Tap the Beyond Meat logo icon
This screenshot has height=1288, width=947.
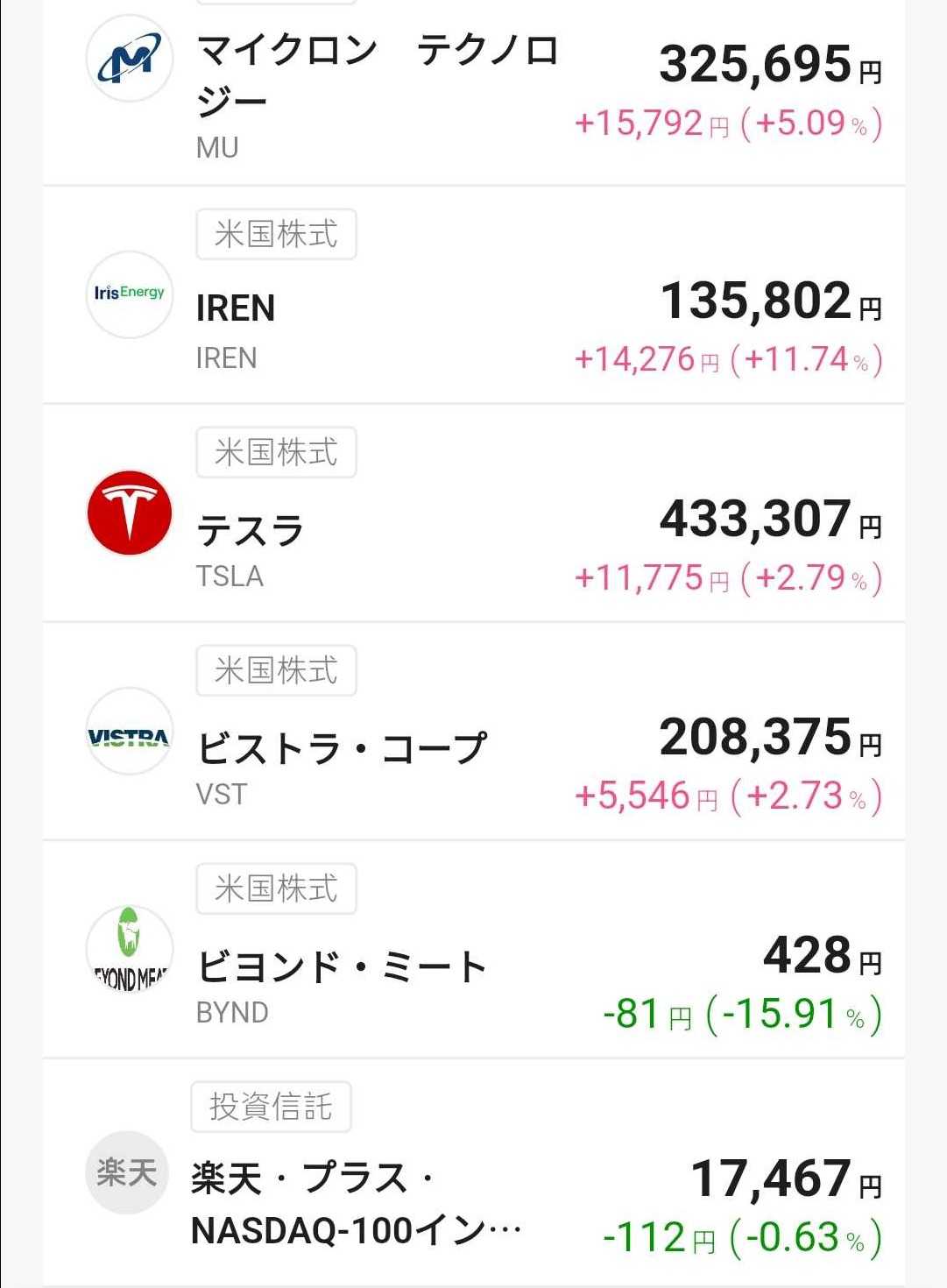click(x=129, y=949)
